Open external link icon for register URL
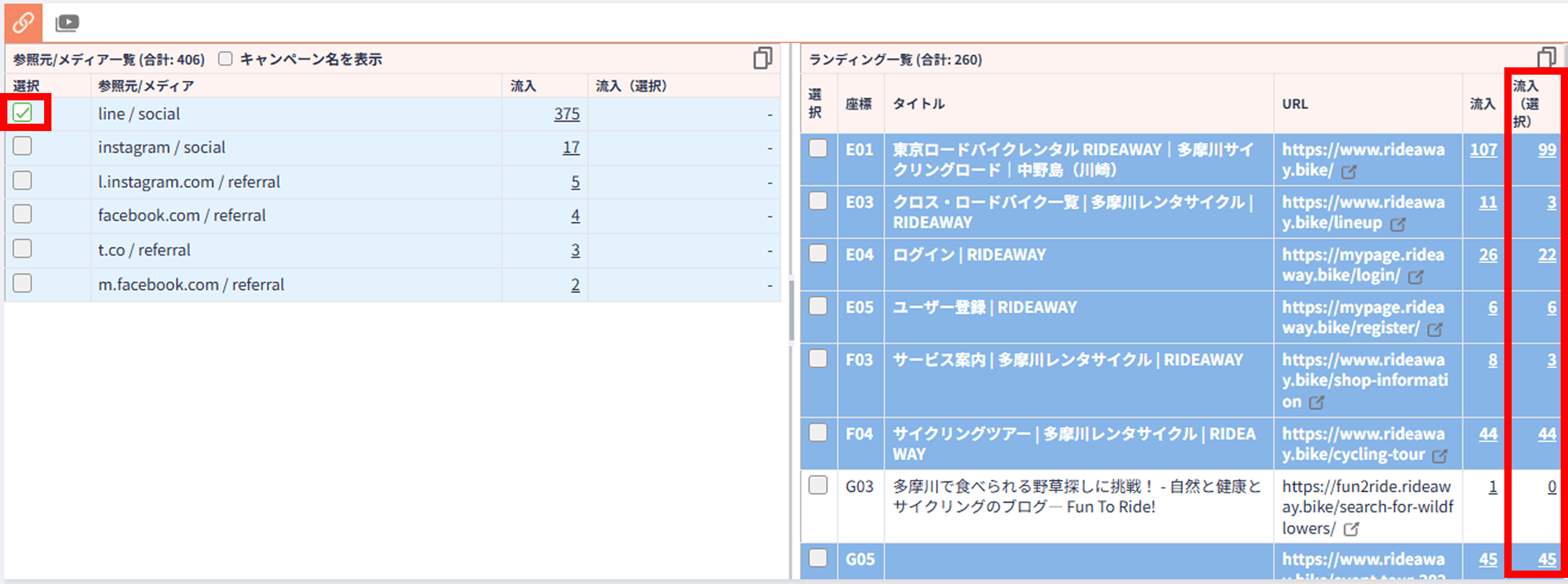1568x584 pixels. (x=1435, y=329)
